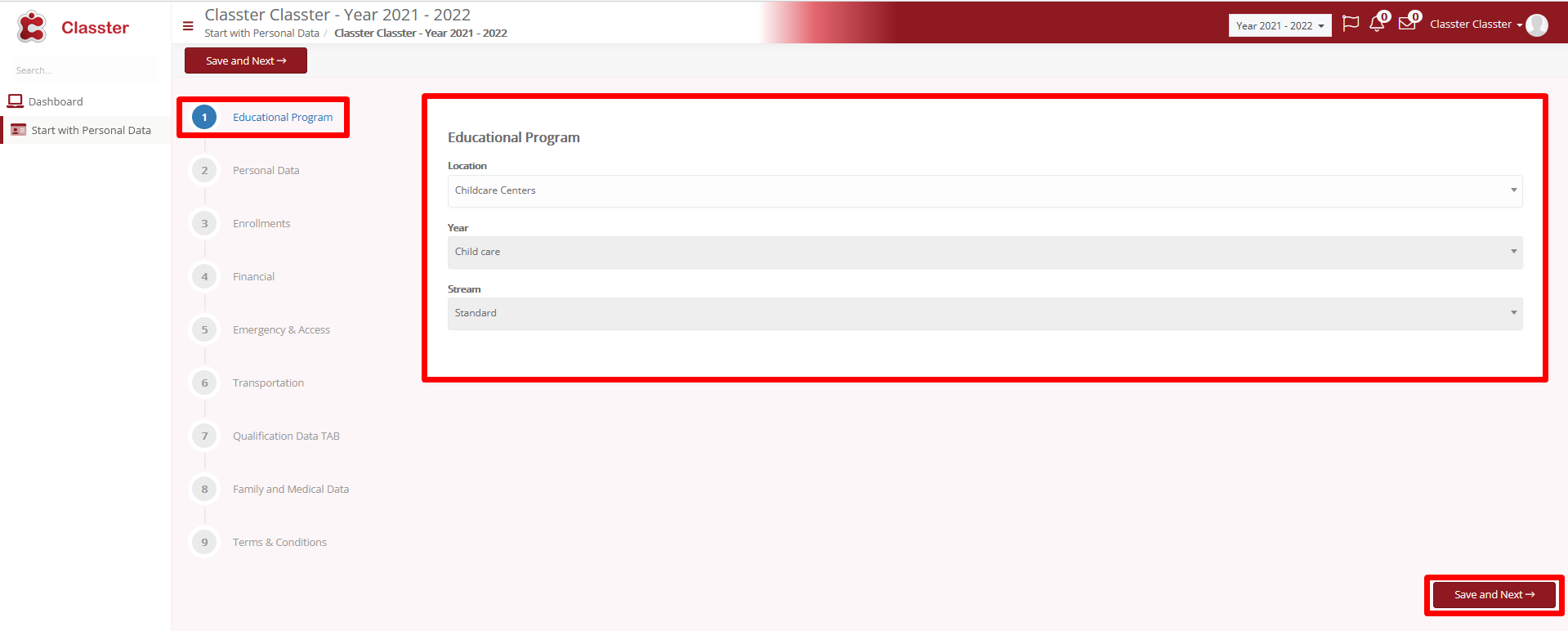Go to Family and Medical Data step label
Image resolution: width=1568 pixels, height=631 pixels.
pyautogui.click(x=291, y=489)
